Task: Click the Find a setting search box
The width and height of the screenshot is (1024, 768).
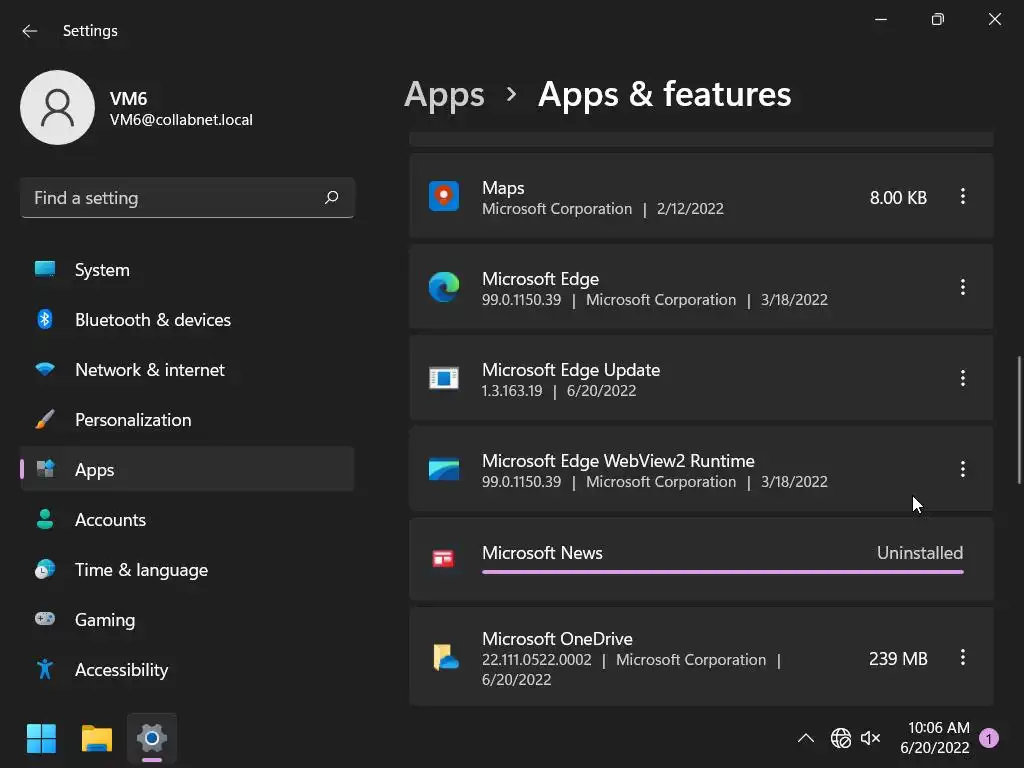Action: 175,198
